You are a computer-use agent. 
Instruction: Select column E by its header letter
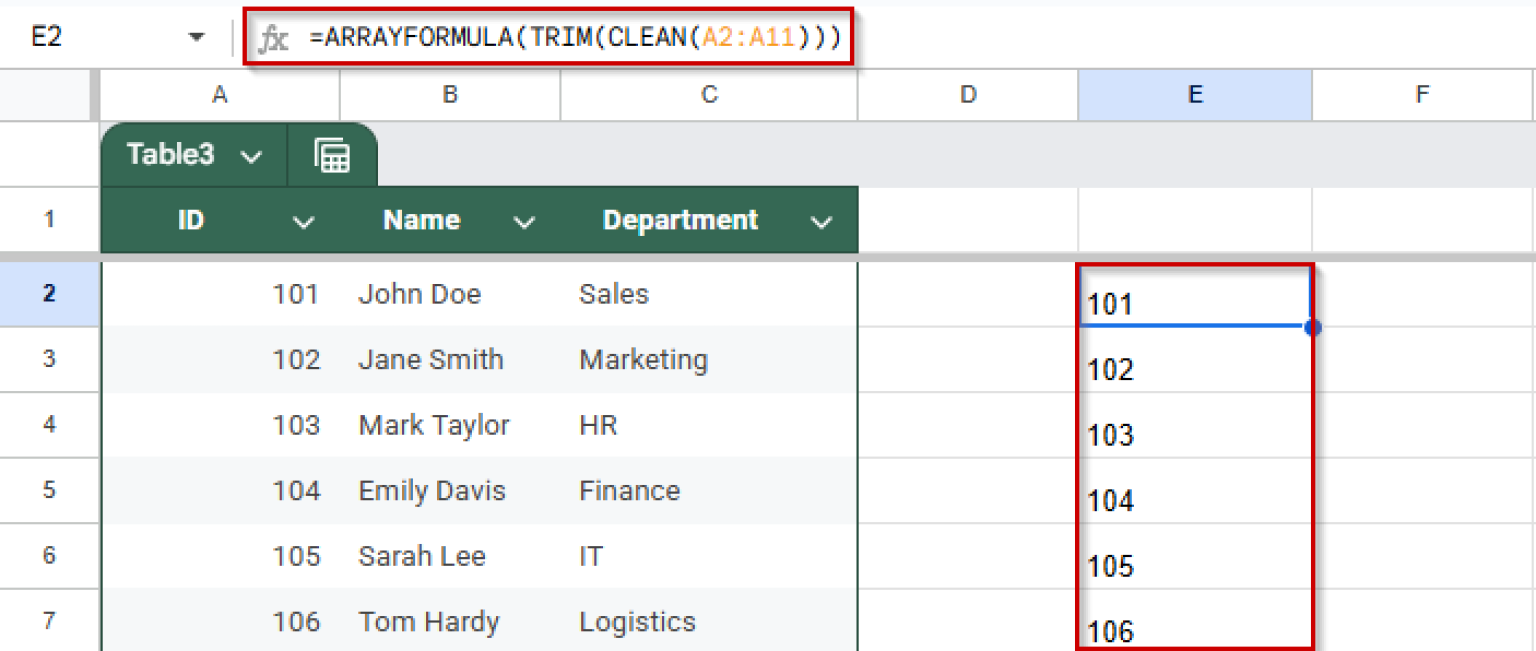[1194, 95]
